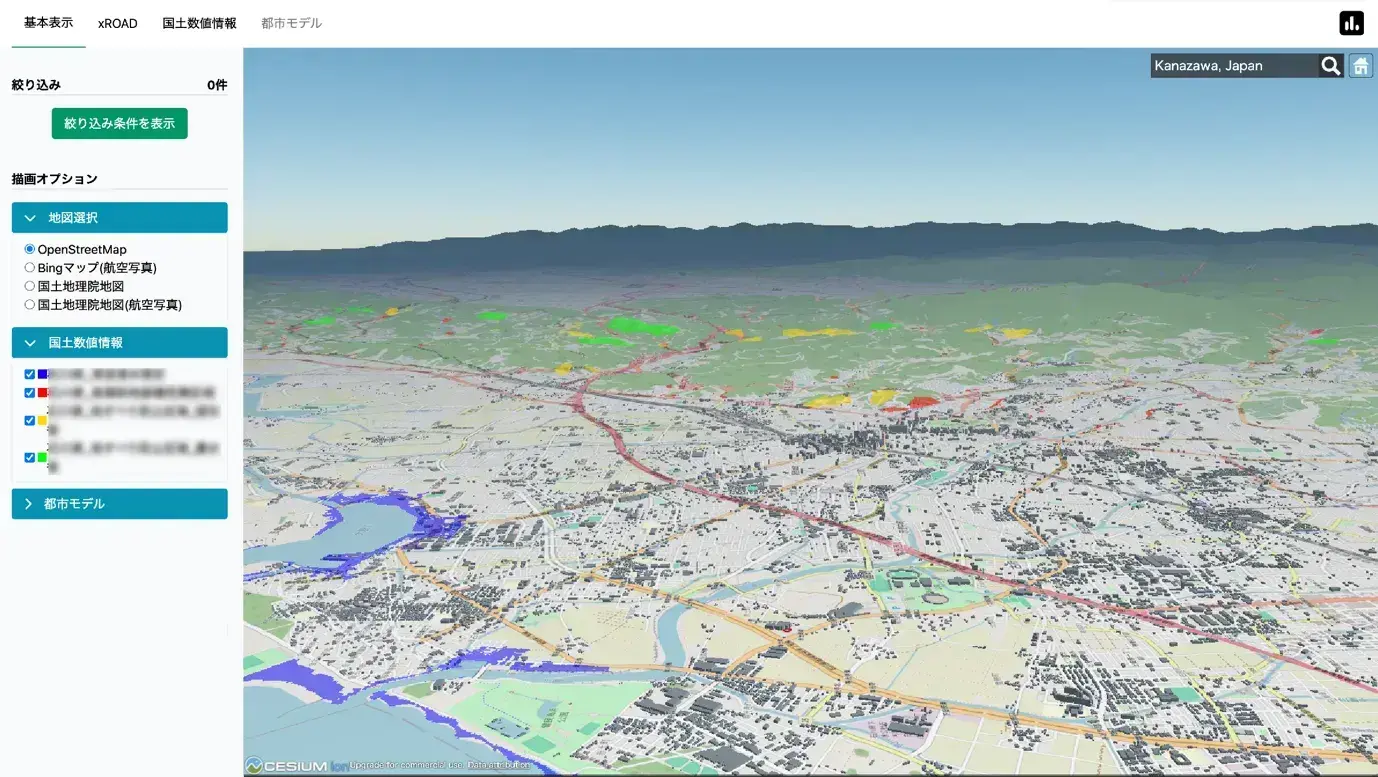The image size is (1378, 777).
Task: Expand the 都市モデル section
Action: [x=119, y=504]
